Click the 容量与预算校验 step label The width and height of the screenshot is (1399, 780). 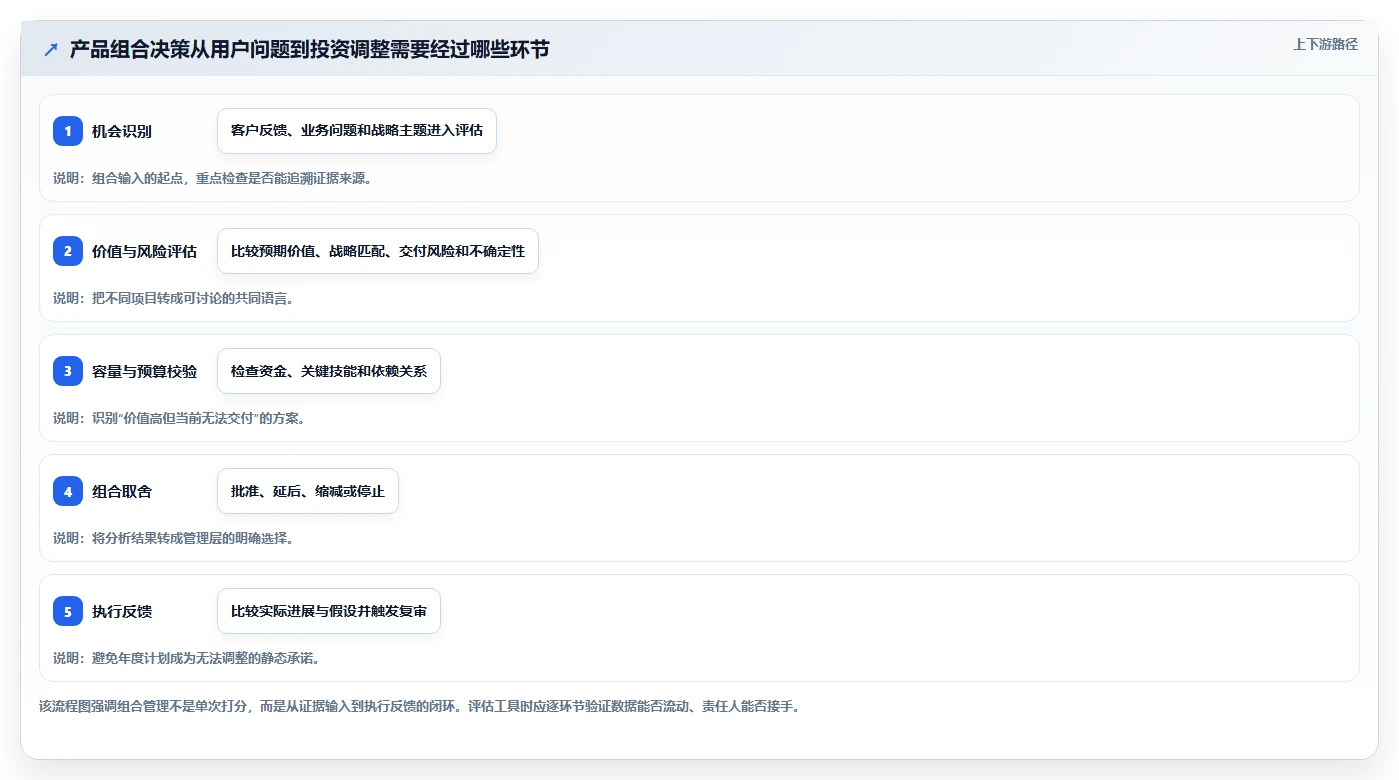point(144,371)
